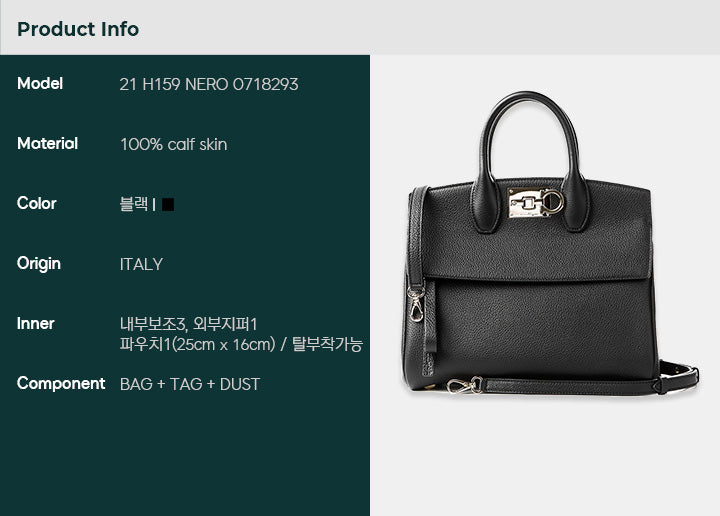
Task: Click the 블랙 color name text
Action: pos(134,204)
